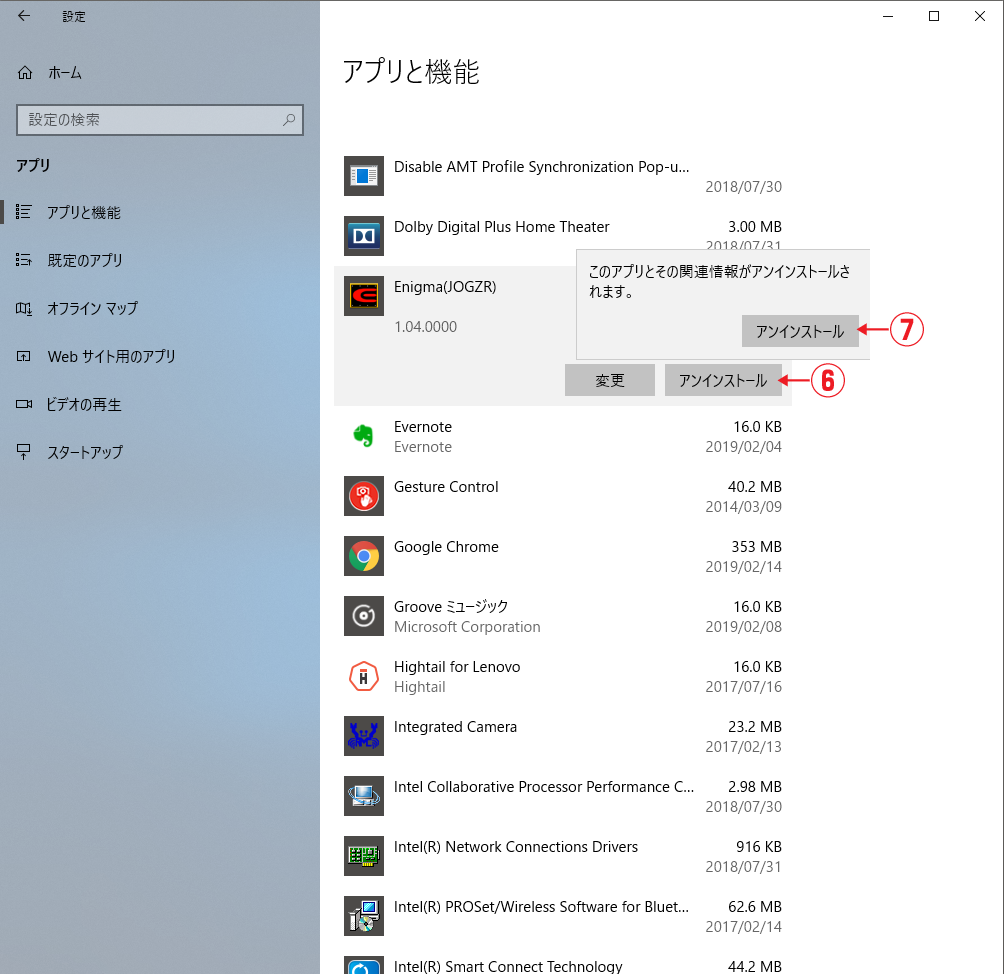This screenshot has height=974, width=1005.
Task: Click the アプリと機能 list icon
Action: (24, 212)
